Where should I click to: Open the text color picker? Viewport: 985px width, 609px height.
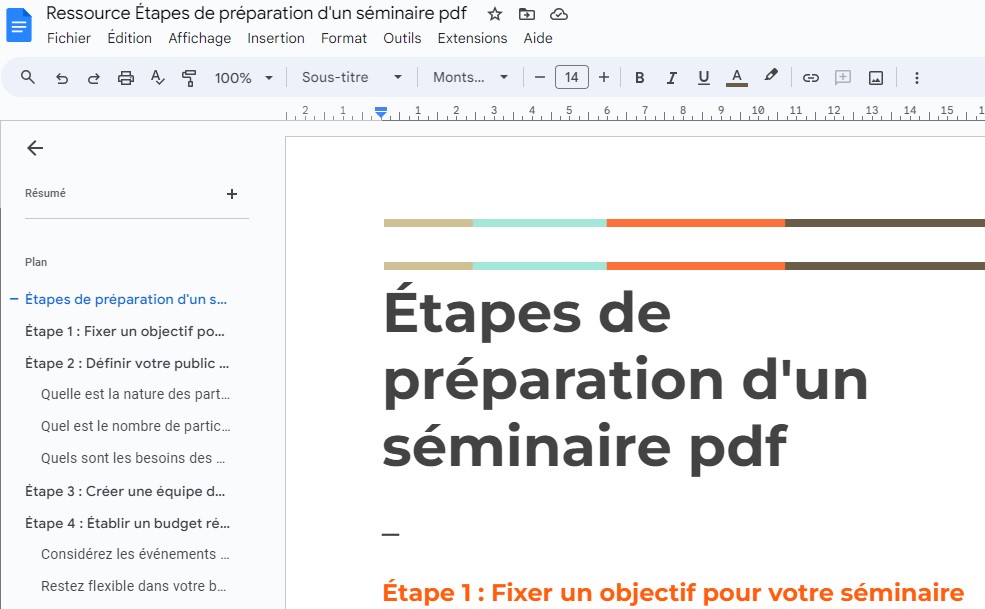tap(737, 77)
